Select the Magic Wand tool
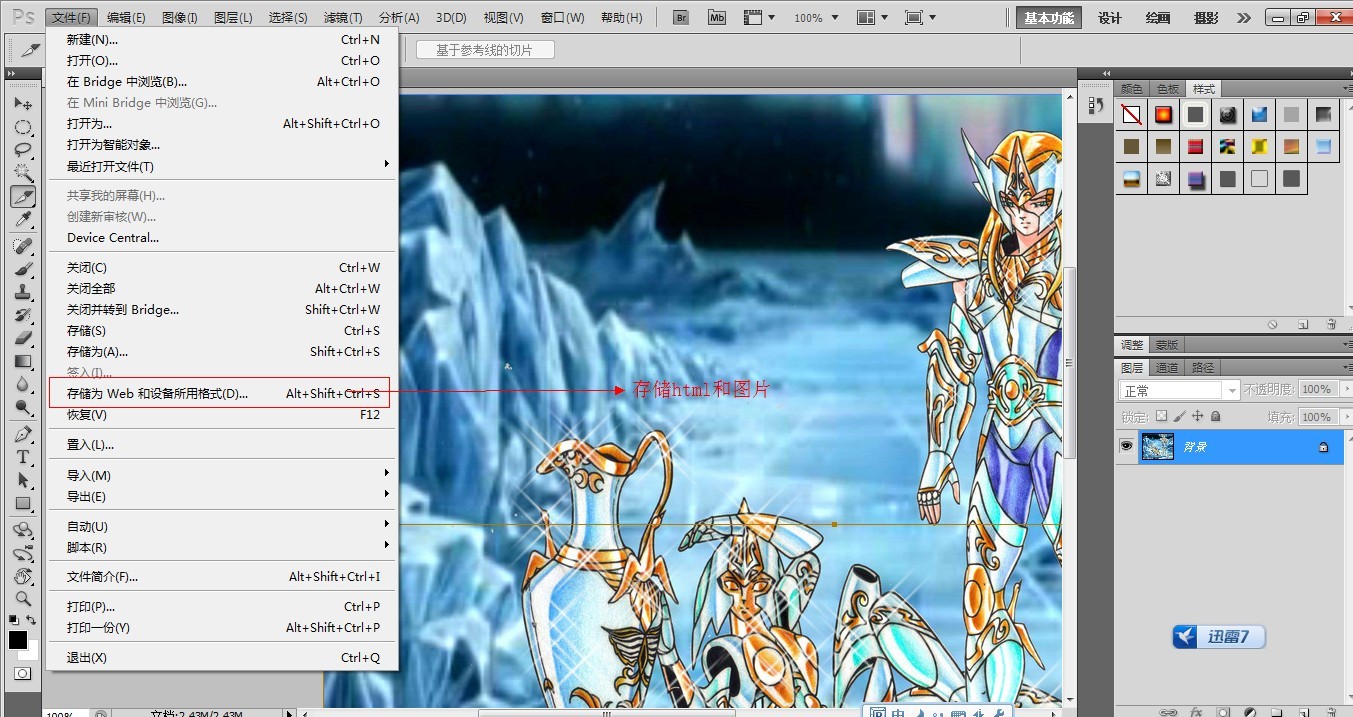The image size is (1353, 717). (23, 172)
